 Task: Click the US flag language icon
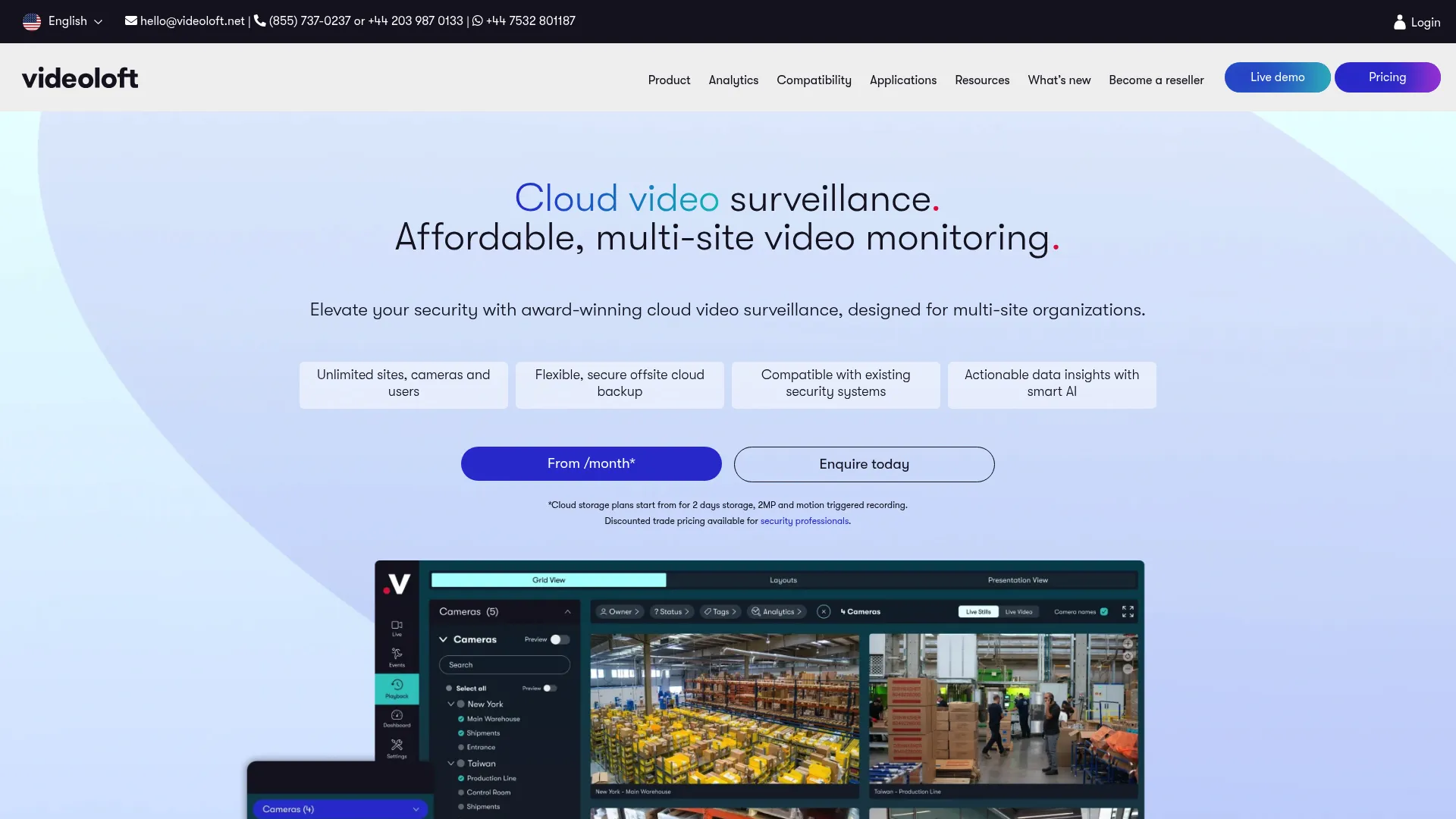[x=32, y=21]
